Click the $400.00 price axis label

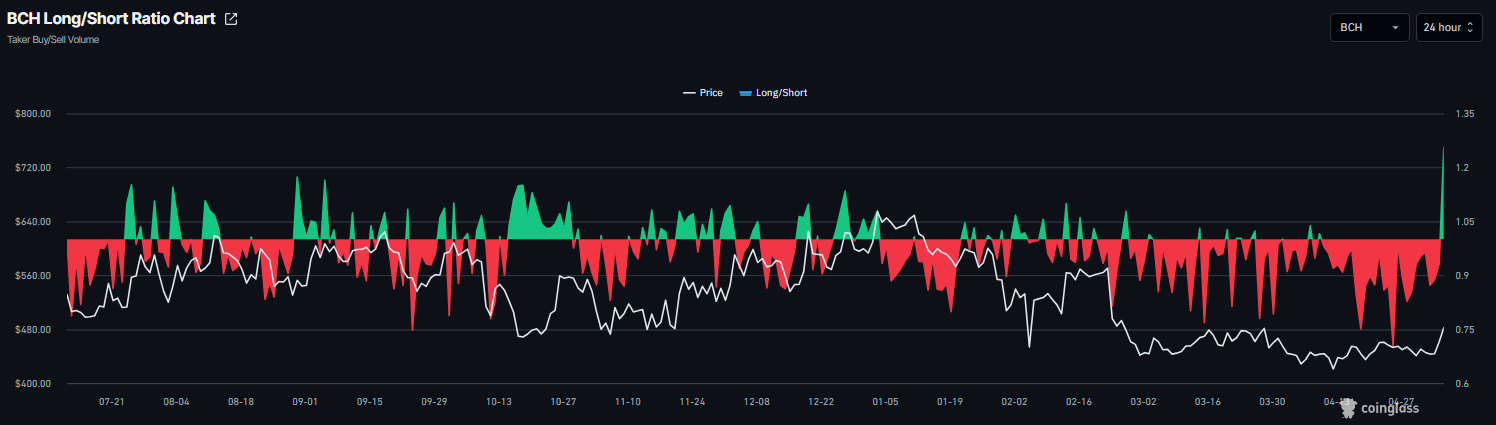point(33,384)
